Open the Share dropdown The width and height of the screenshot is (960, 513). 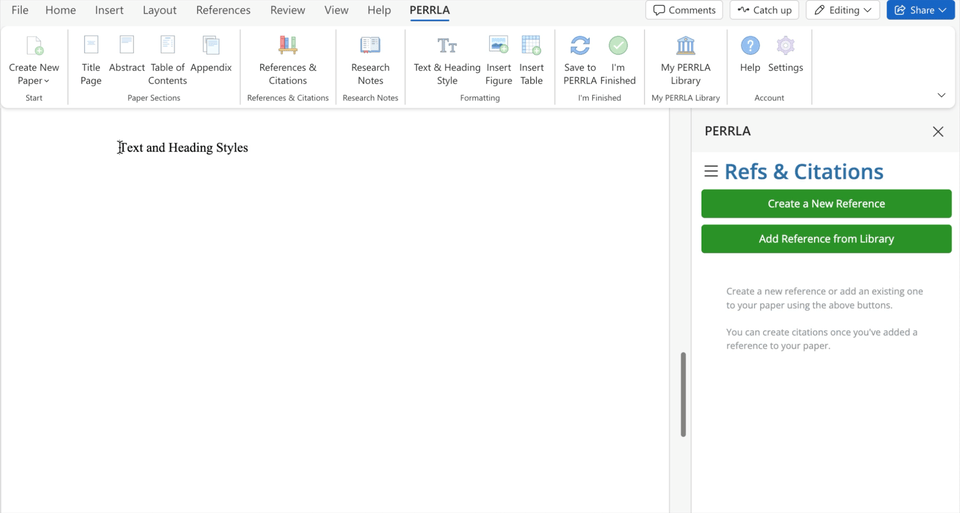point(920,10)
